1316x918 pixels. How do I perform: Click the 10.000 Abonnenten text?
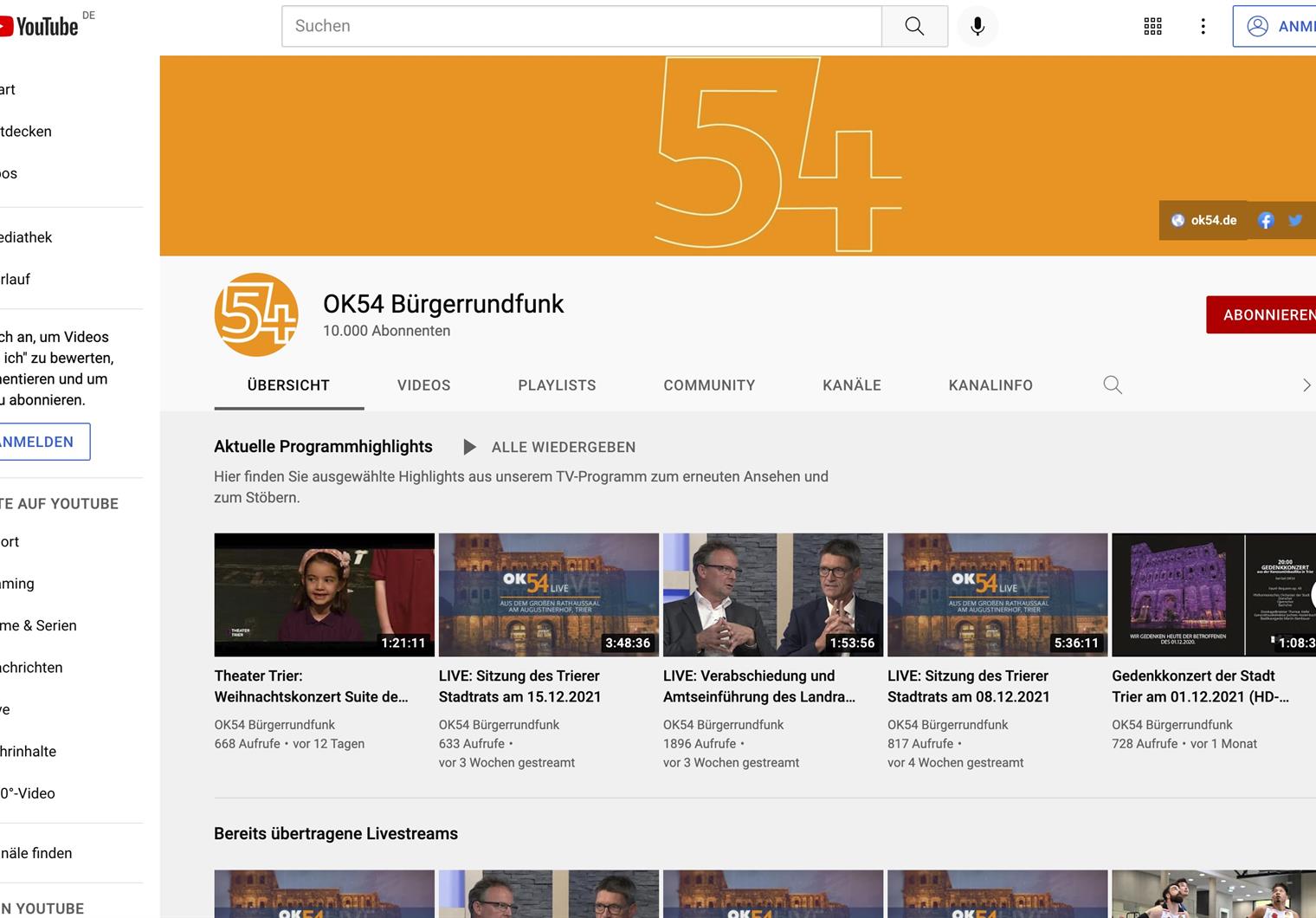point(386,331)
